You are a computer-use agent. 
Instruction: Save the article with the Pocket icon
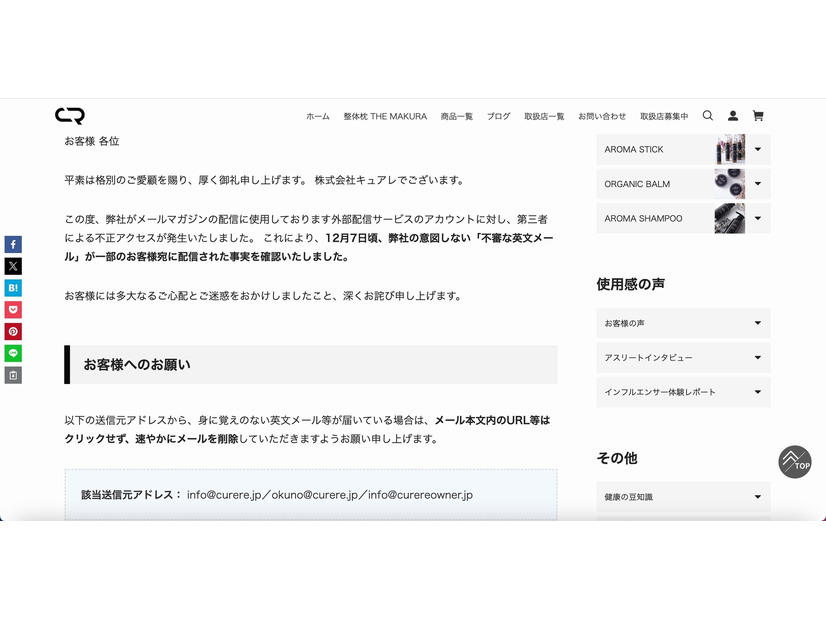(12, 310)
